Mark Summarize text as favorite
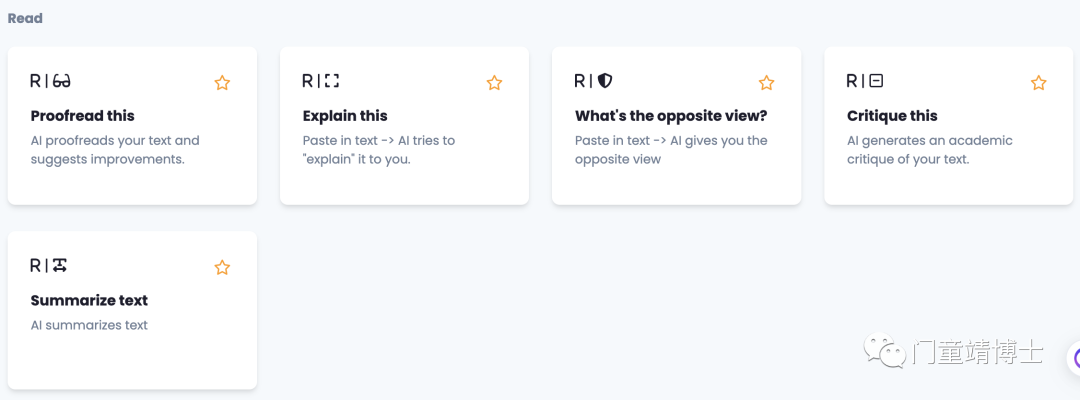The width and height of the screenshot is (1080, 400). (222, 267)
